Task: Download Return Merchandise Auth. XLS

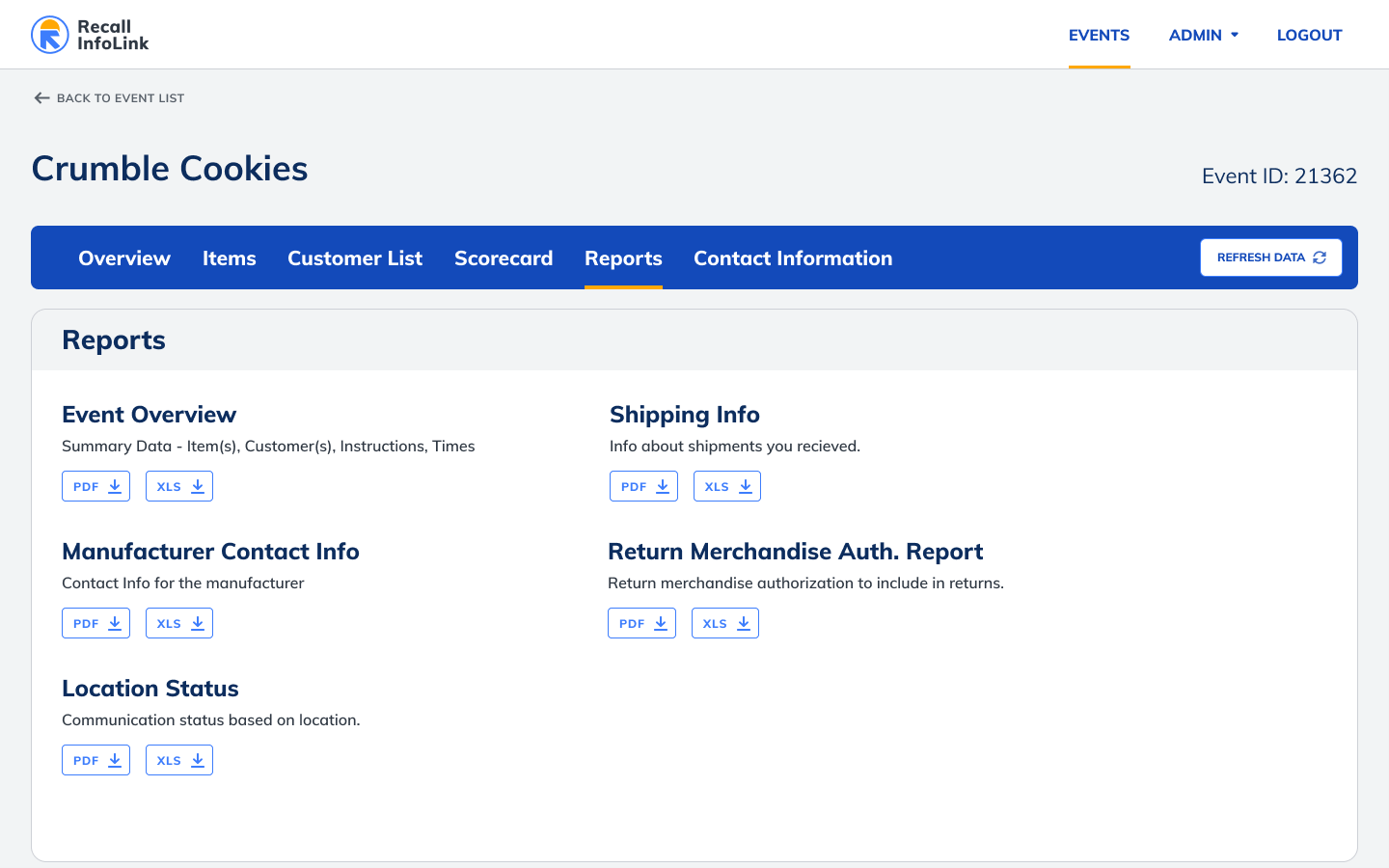Action: [x=725, y=623]
